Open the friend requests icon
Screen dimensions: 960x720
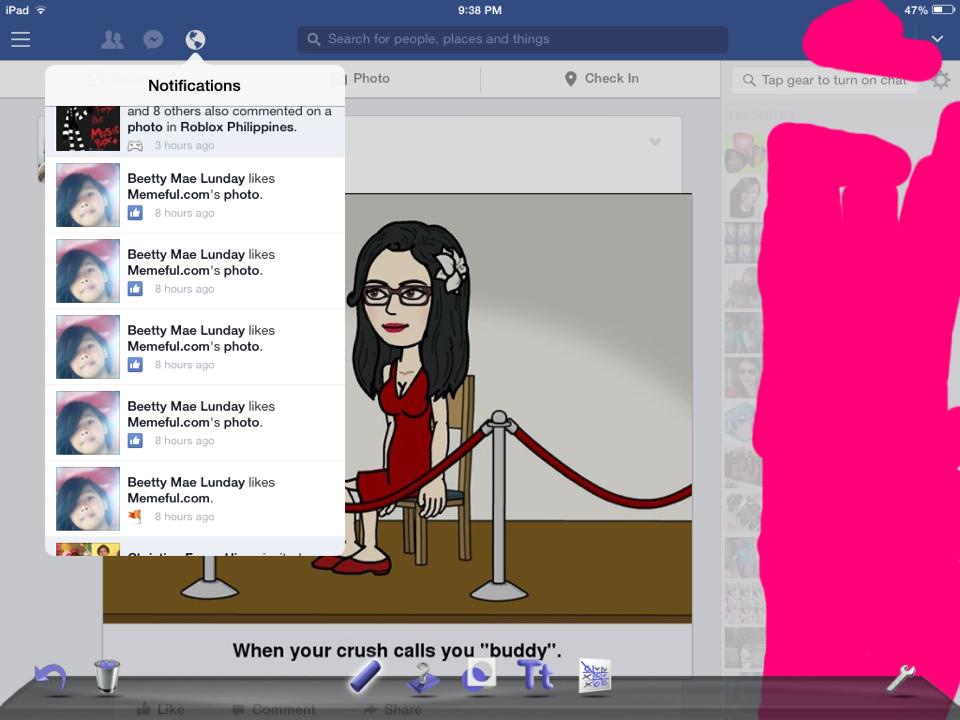coord(112,40)
